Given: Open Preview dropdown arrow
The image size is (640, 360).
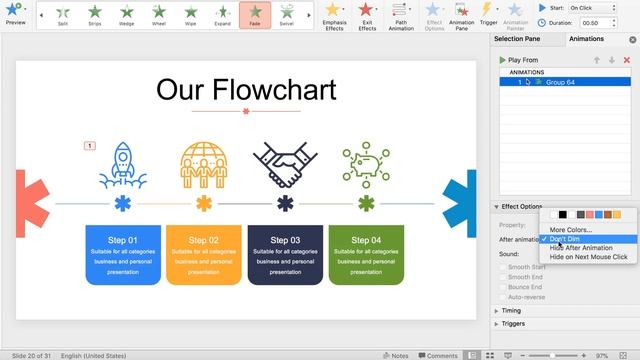Looking at the screenshot, I should (25, 9).
